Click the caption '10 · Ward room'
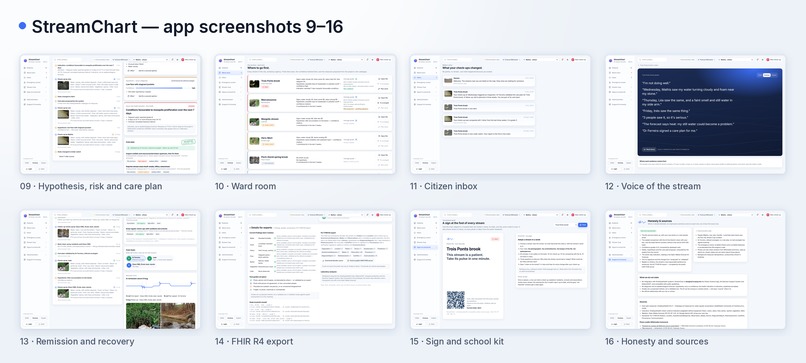The image size is (806, 363). tap(245, 186)
